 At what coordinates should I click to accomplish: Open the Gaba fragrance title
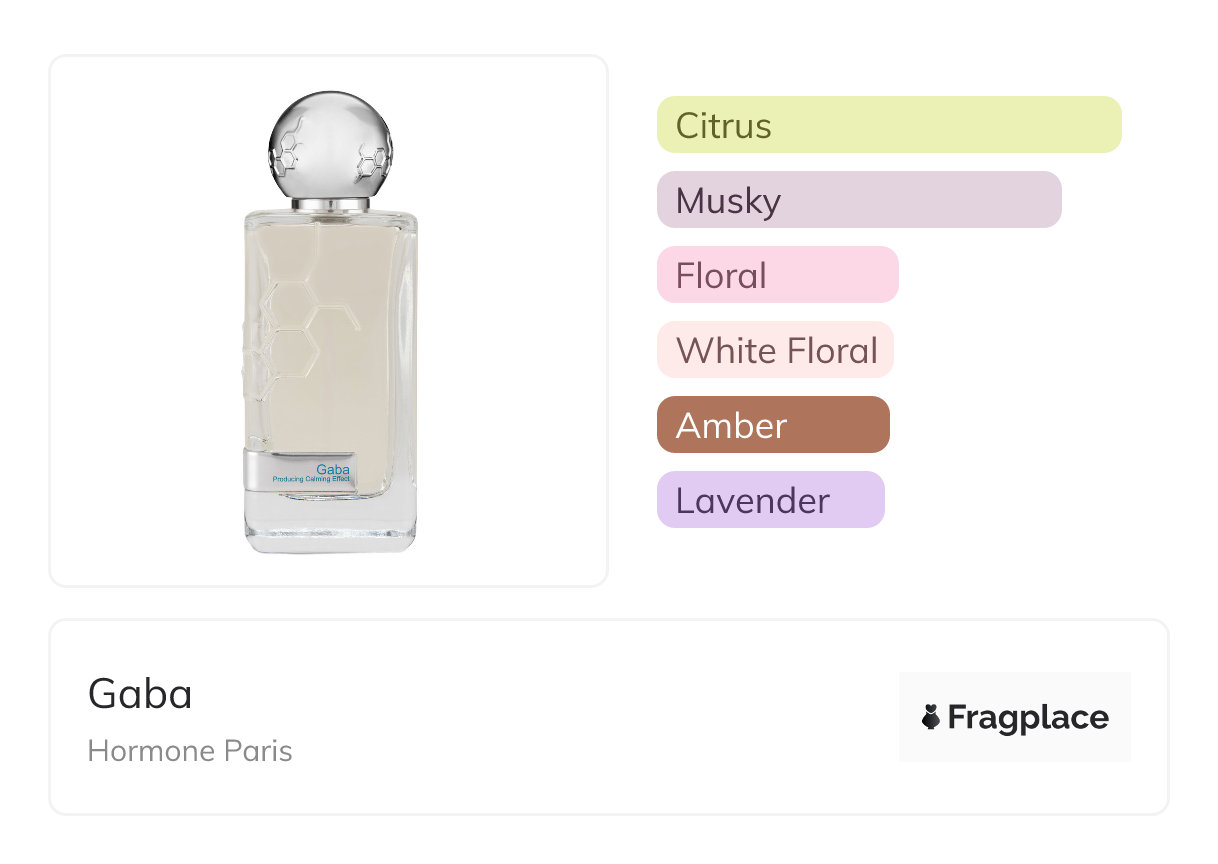140,693
